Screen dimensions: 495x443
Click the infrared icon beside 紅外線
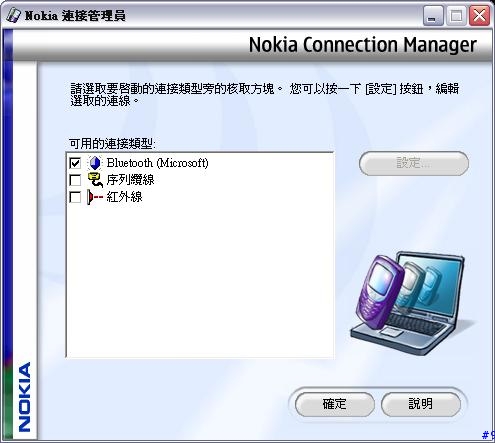95,197
